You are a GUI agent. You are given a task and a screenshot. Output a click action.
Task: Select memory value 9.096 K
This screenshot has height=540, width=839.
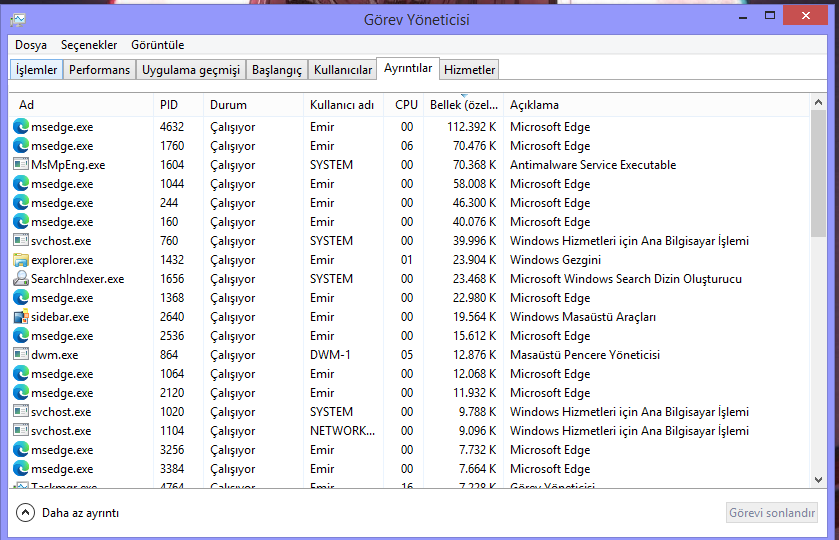pos(477,431)
